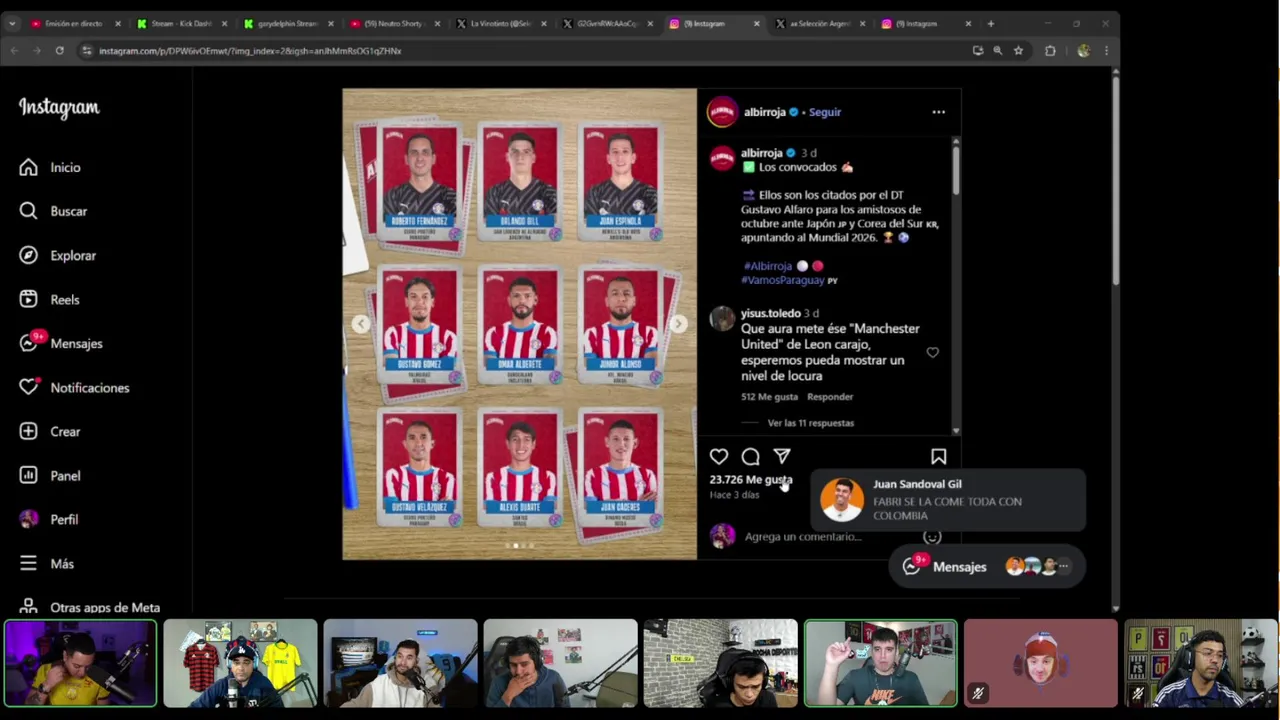Like yisus.toledo's comment heart

point(932,352)
